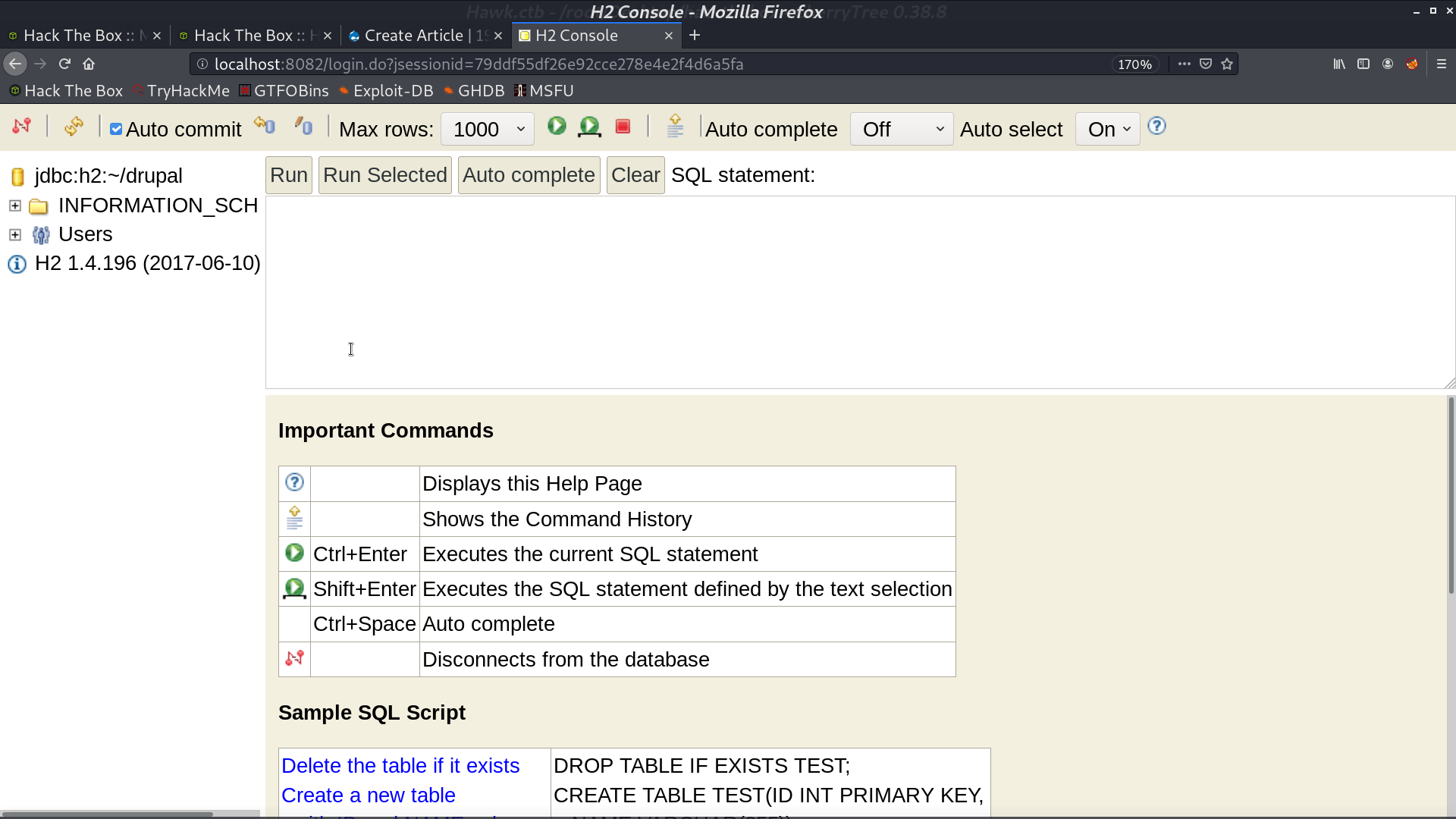Click Command History icon in commands table
The height and width of the screenshot is (819, 1456).
pyautogui.click(x=294, y=518)
